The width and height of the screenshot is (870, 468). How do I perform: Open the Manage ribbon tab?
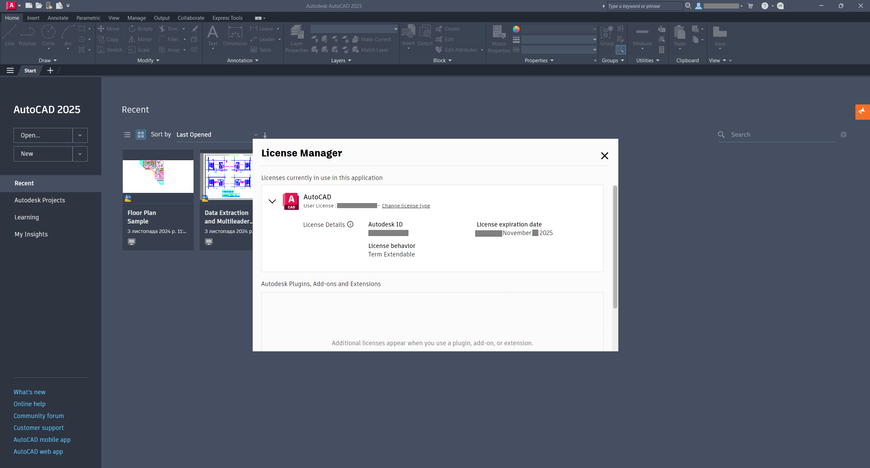(136, 18)
